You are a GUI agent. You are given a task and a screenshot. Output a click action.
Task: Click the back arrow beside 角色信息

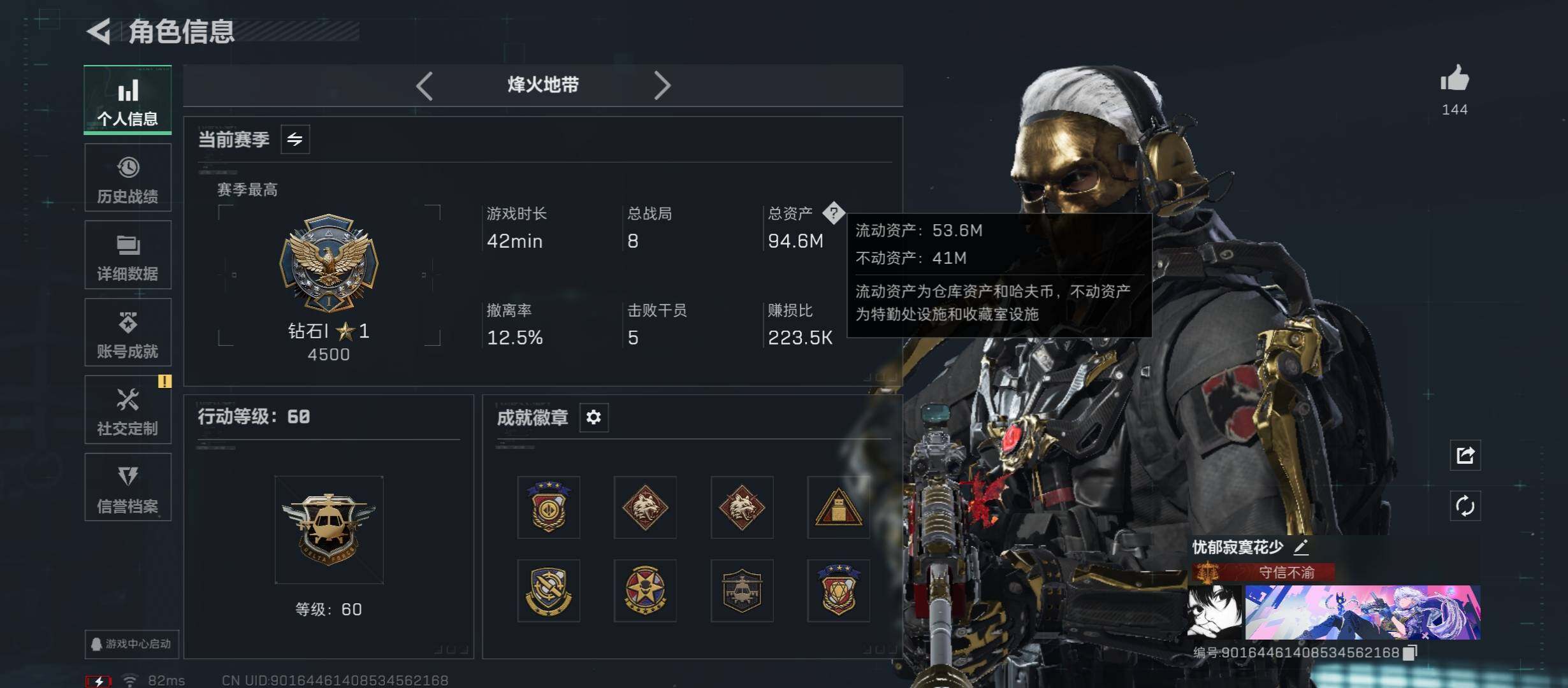99,31
